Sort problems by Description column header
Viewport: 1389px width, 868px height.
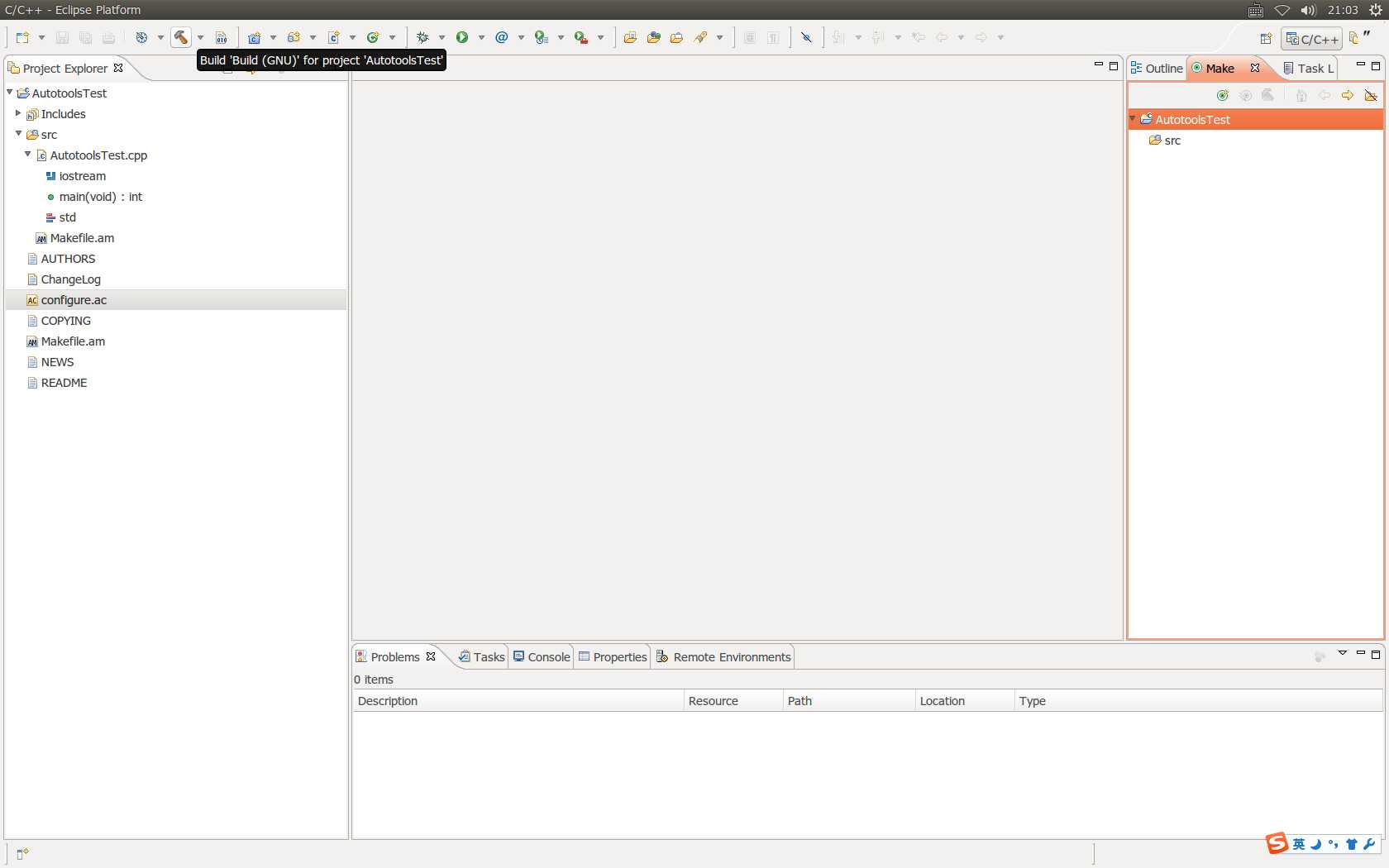[x=518, y=701]
